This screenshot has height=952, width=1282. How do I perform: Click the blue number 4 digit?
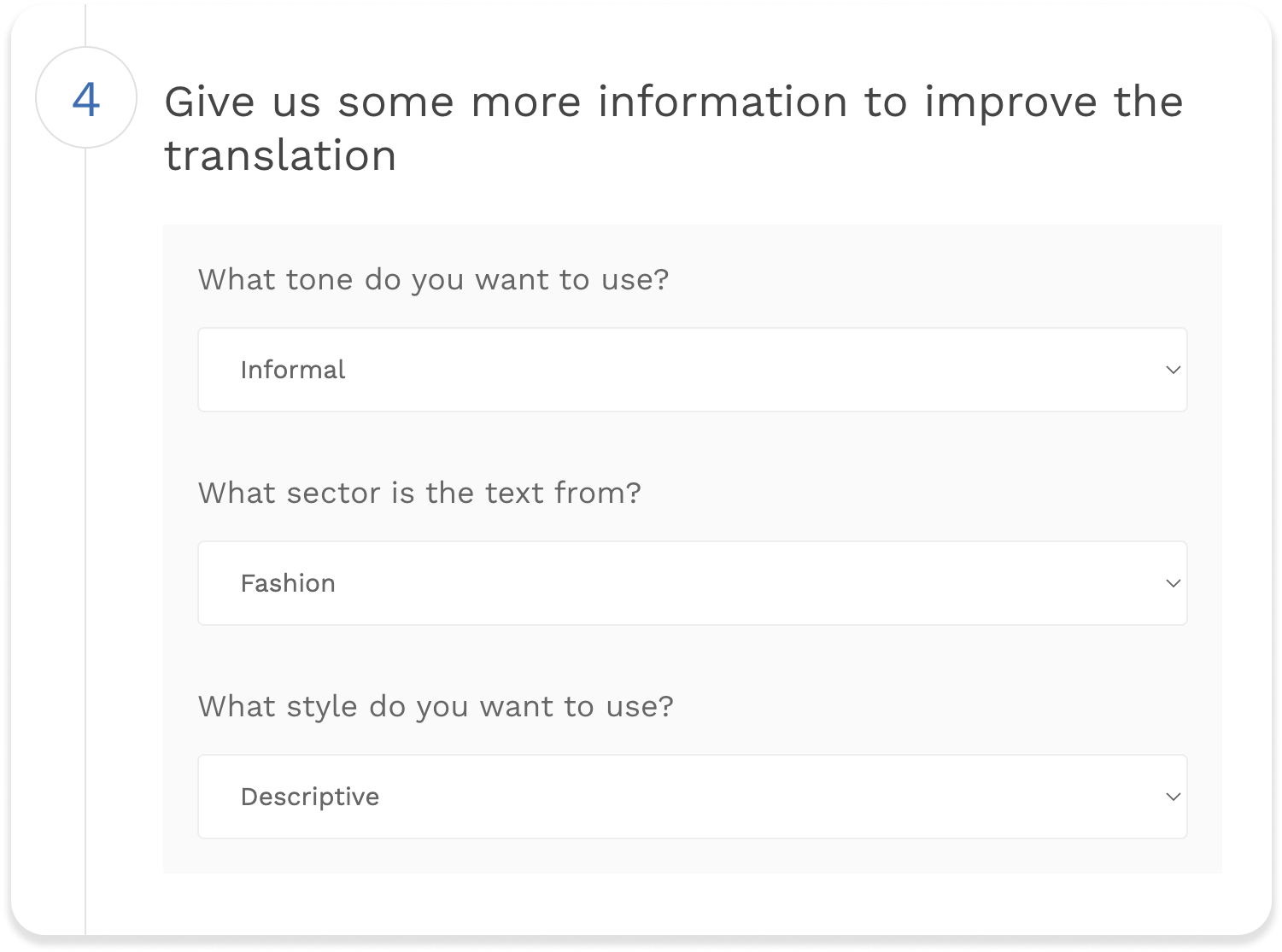(x=85, y=100)
